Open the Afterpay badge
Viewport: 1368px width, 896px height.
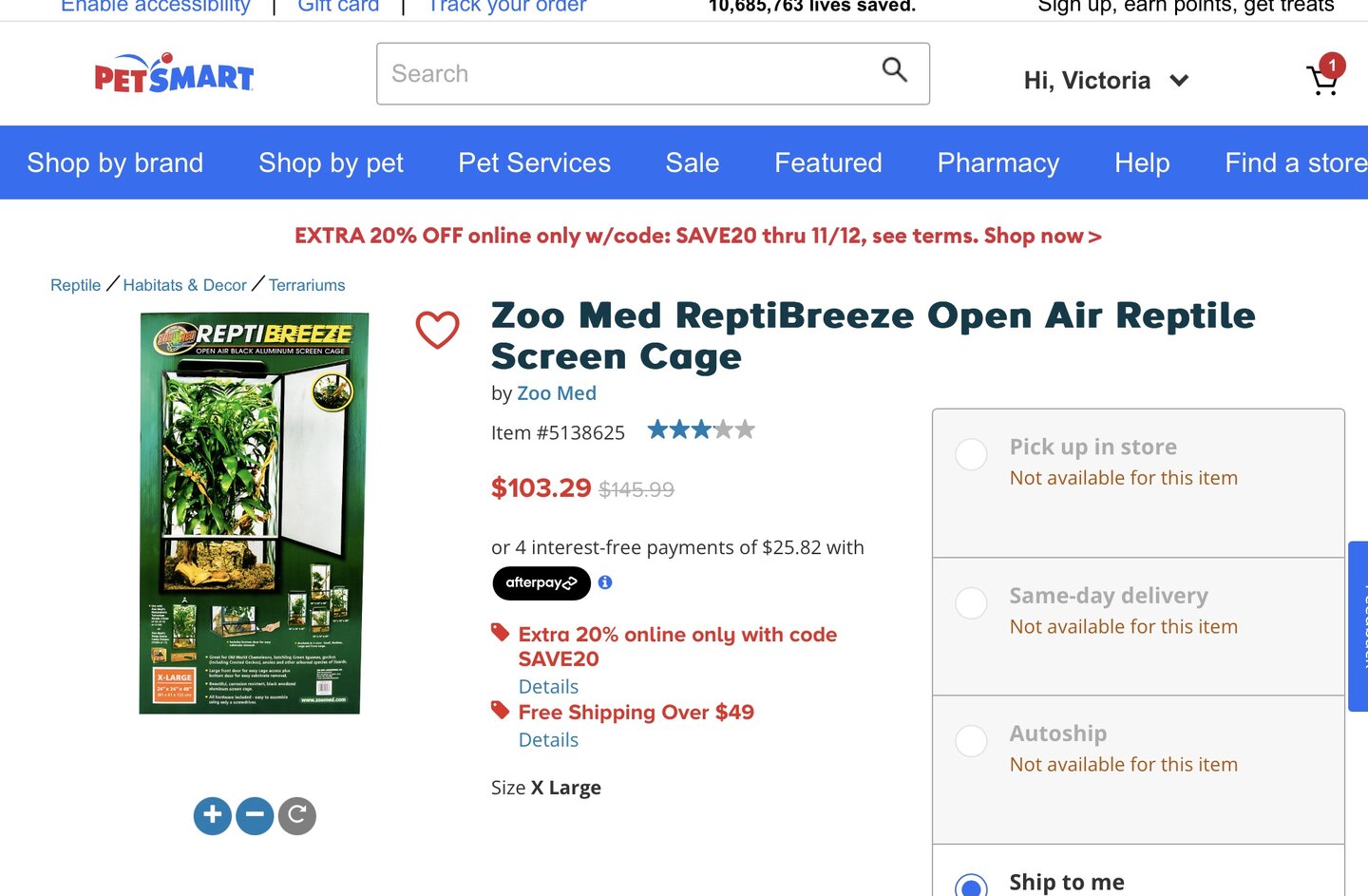pos(541,582)
